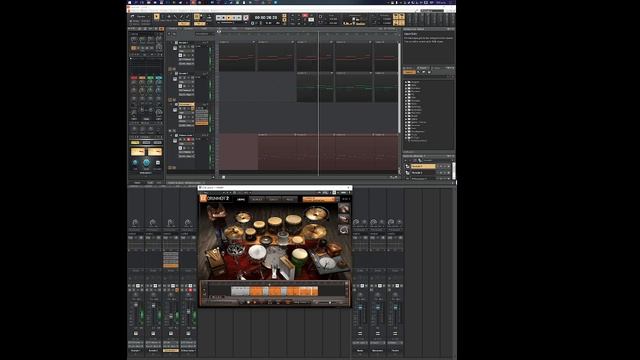640x360 pixels.
Task: Hit the large crash cymbal at upper right
Action: click(316, 213)
